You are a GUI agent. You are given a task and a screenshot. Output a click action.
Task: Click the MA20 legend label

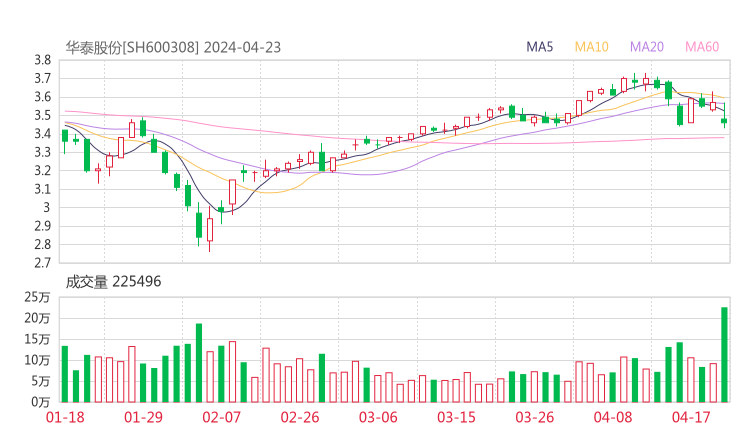click(647, 47)
